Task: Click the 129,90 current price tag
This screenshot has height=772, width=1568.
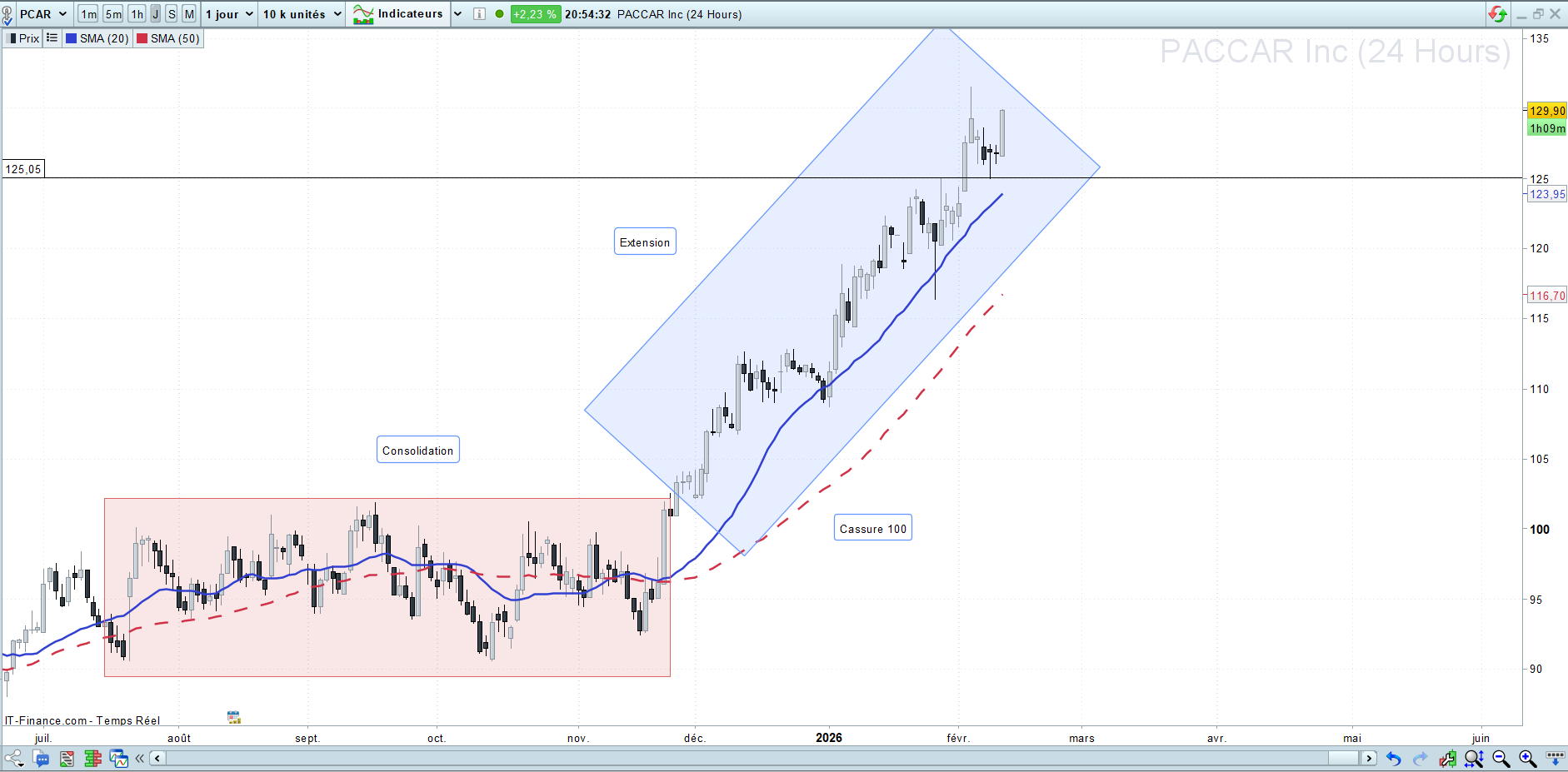Action: point(1547,111)
